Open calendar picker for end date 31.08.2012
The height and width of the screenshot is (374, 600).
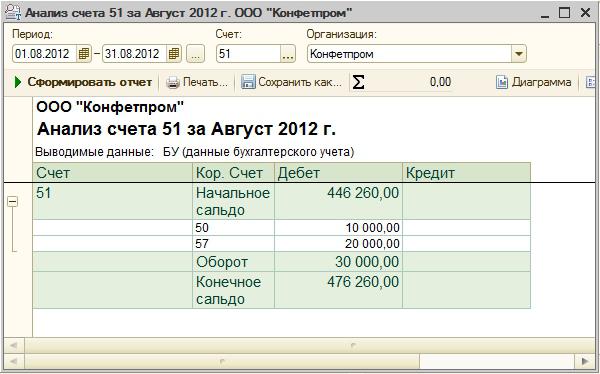(174, 54)
